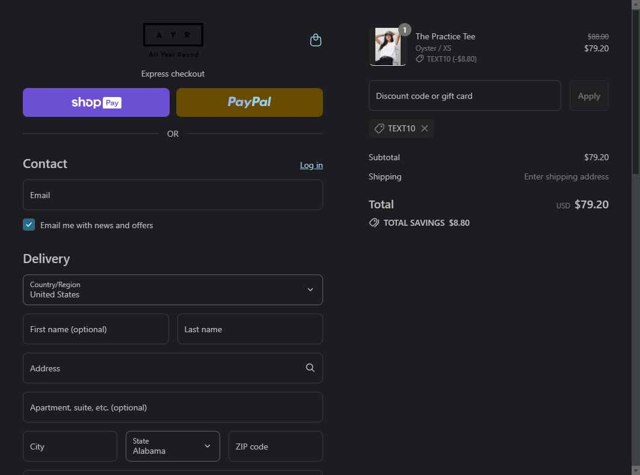The image size is (640, 475).
Task: Click the total savings tag icon
Action: [x=374, y=223]
